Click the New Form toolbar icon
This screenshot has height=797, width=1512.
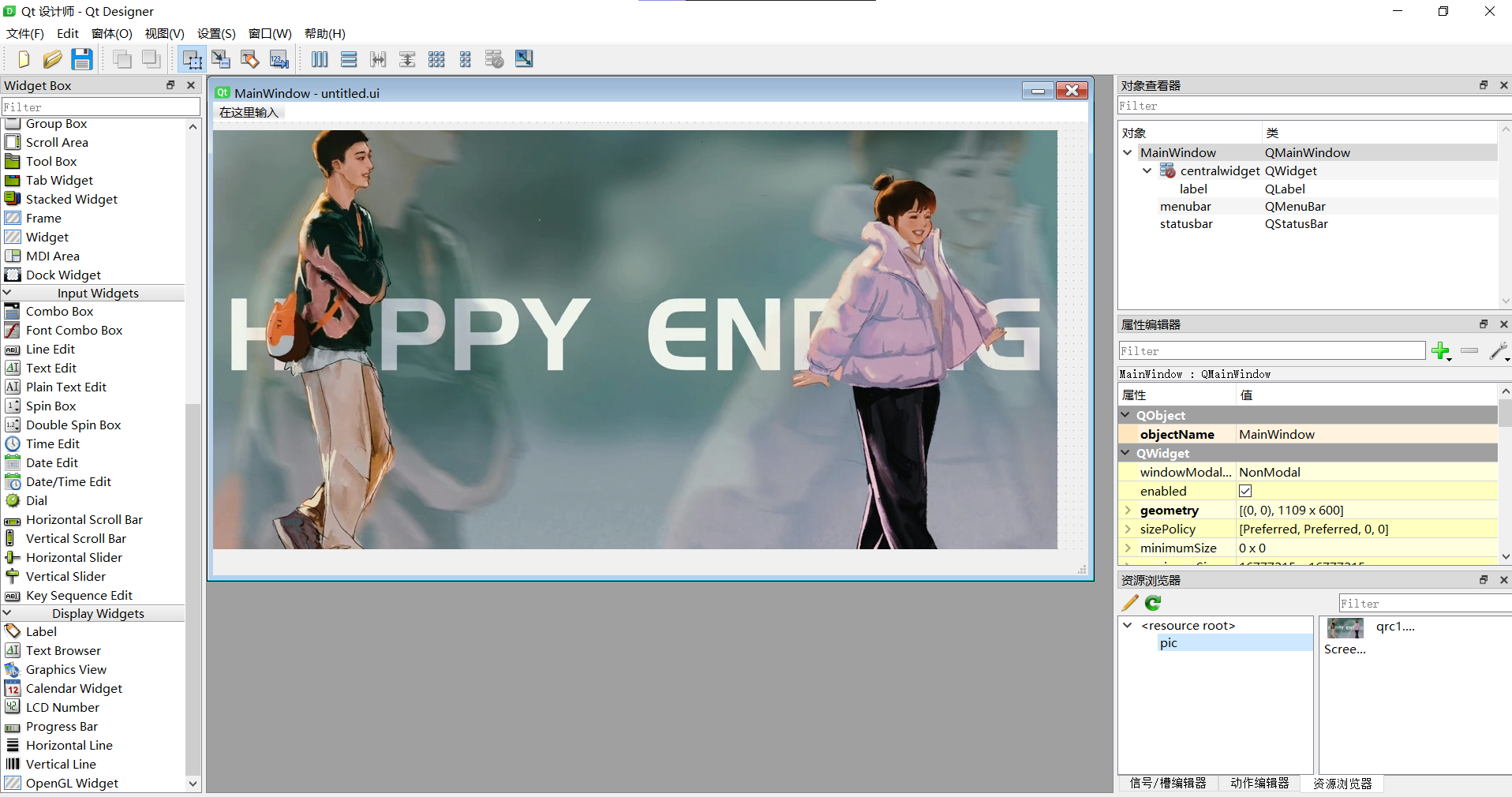pyautogui.click(x=23, y=59)
